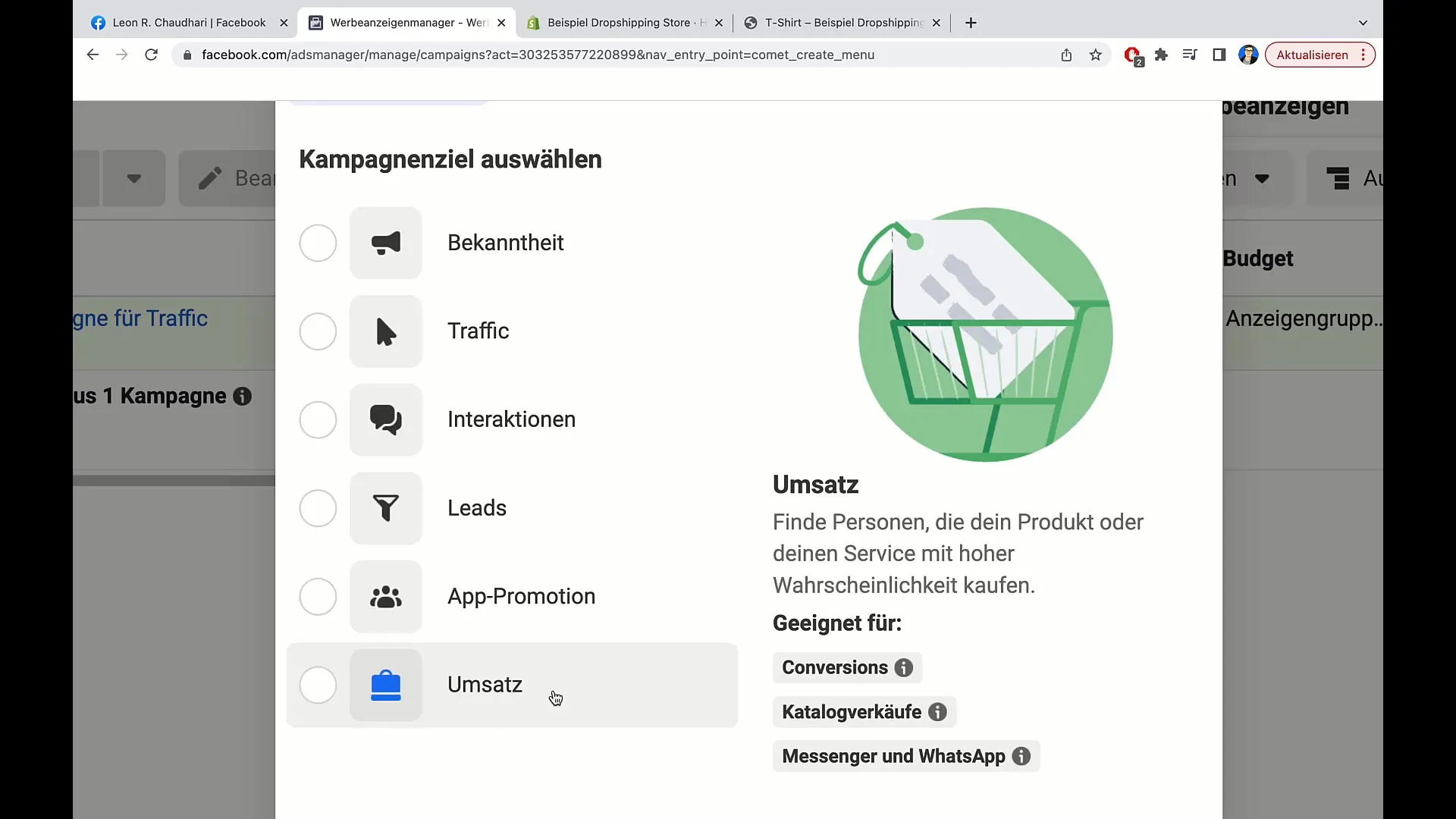The image size is (1456, 819).
Task: Select the Bekanntheit campaign objective icon
Action: tap(387, 242)
